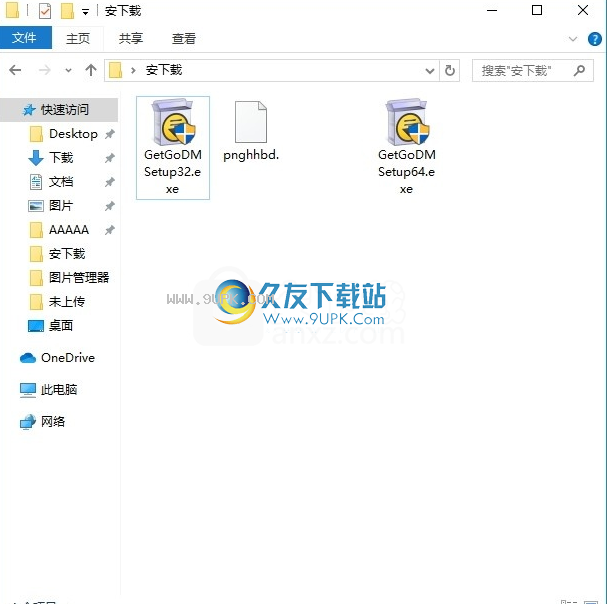Click the GetGoDMSetup32.exe file name text
The width and height of the screenshot is (607, 604).
tap(173, 172)
